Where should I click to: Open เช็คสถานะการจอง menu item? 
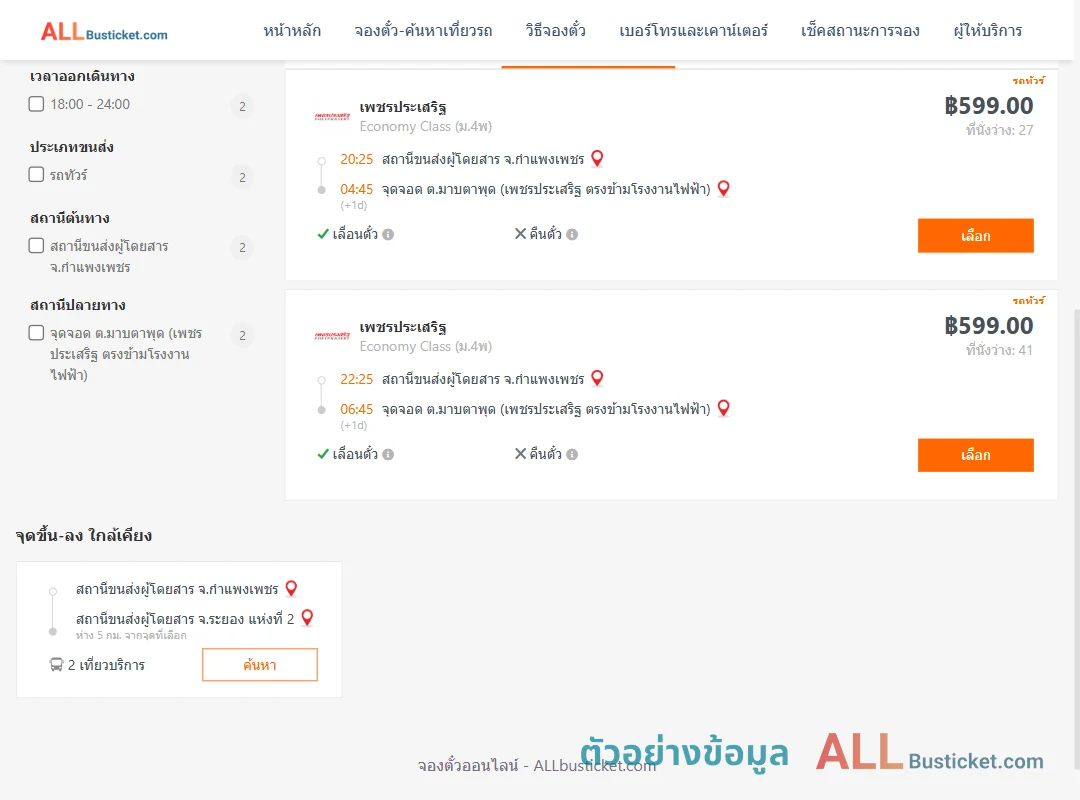pyautogui.click(x=860, y=31)
